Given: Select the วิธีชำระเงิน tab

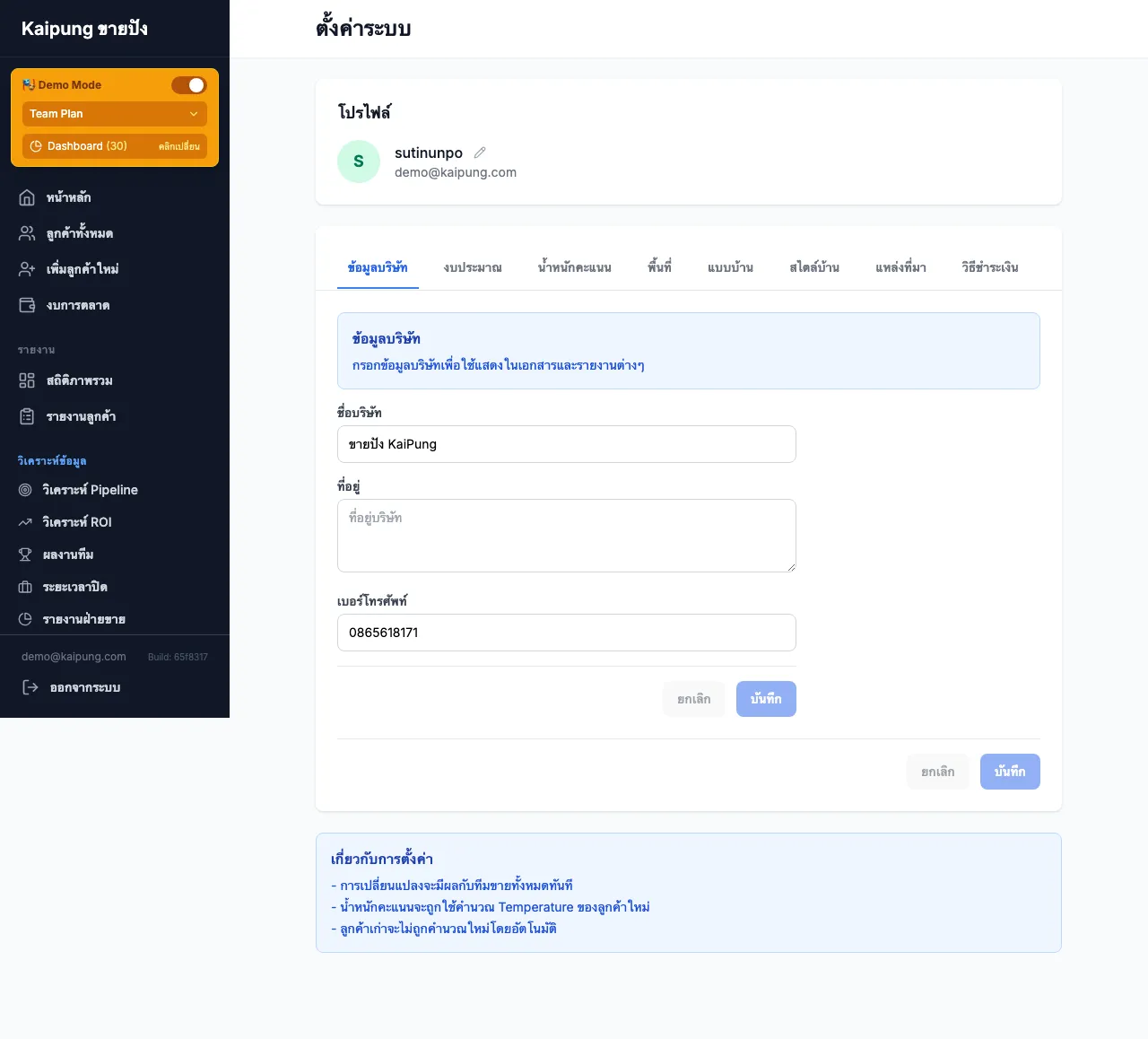Looking at the screenshot, I should [x=989, y=267].
